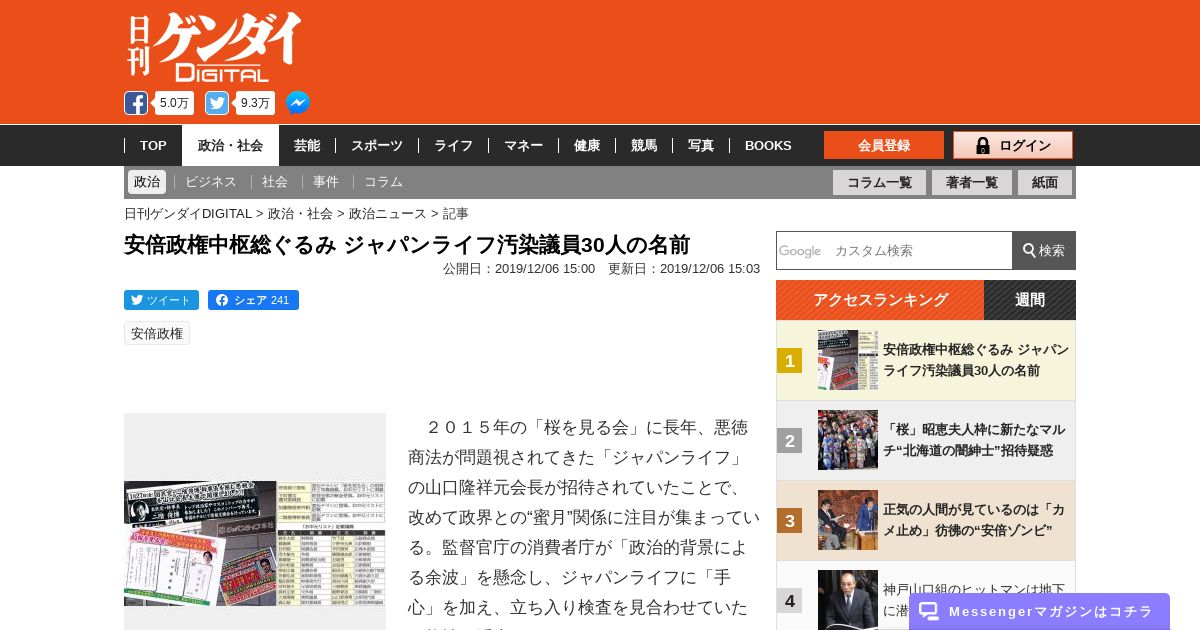Open ranking 1 ジャパンライフ汚染議員 headline

pyautogui.click(x=976, y=360)
